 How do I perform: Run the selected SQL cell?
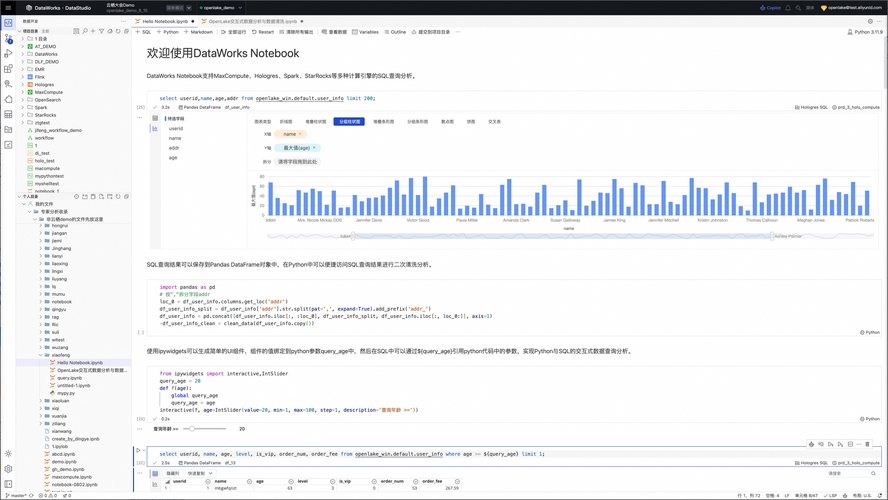click(x=138, y=451)
